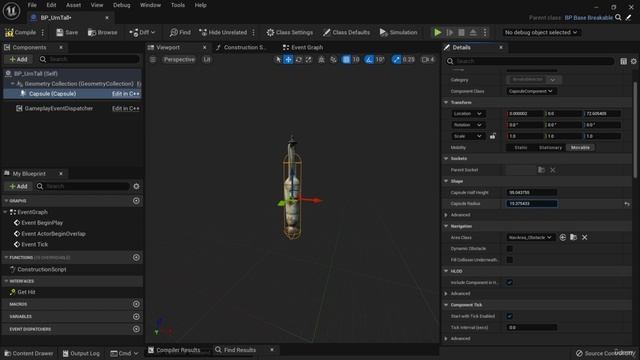Image resolution: width=640 pixels, height=360 pixels.
Task: Activate the rotate gizmo tool
Action: tap(299, 60)
